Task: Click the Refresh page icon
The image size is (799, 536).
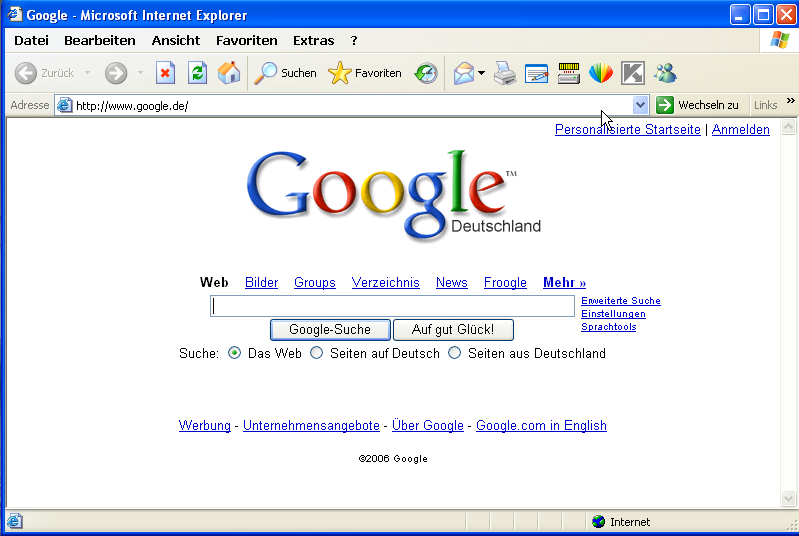Action: click(197, 73)
